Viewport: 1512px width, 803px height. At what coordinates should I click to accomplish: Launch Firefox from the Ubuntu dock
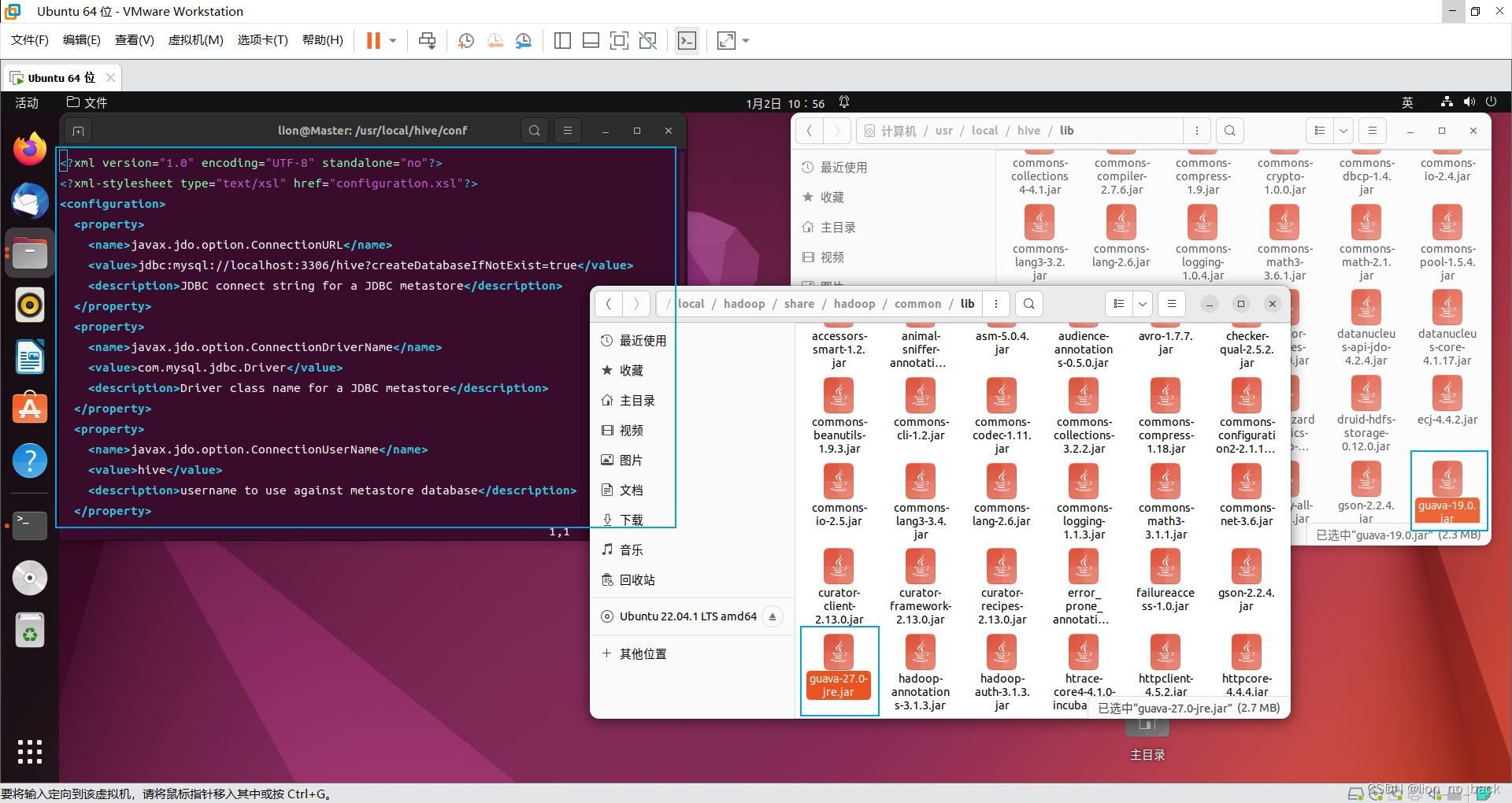click(30, 149)
